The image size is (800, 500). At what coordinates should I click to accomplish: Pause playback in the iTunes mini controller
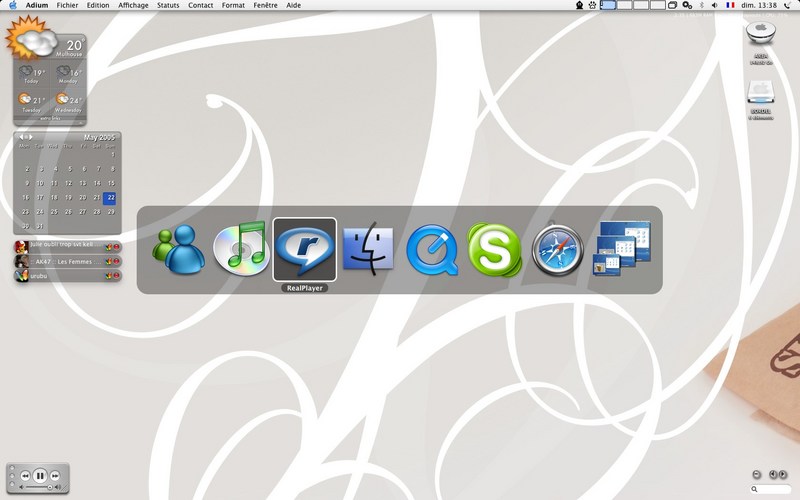[40, 475]
